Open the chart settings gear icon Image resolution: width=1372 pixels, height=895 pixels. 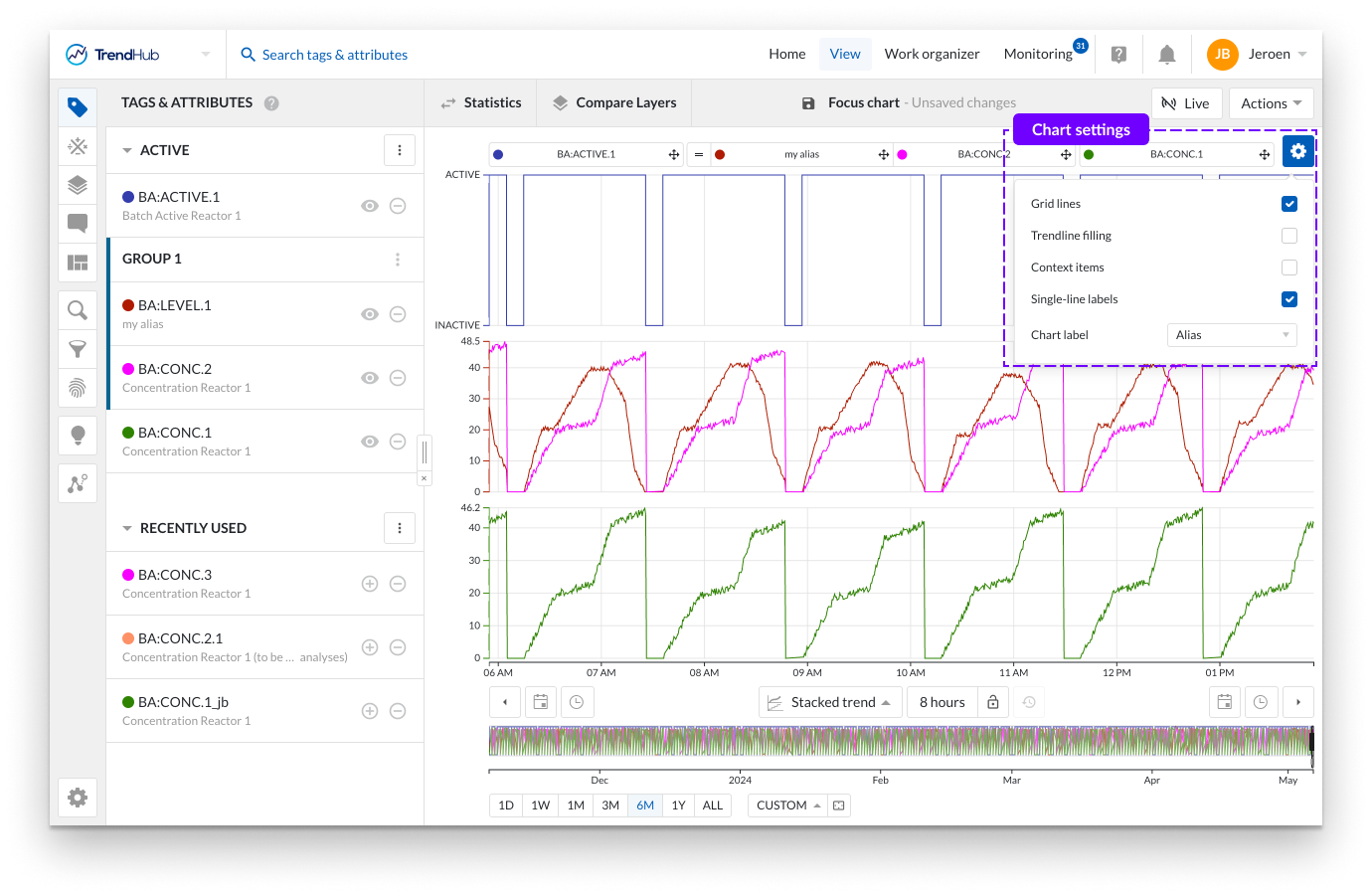pos(1298,151)
